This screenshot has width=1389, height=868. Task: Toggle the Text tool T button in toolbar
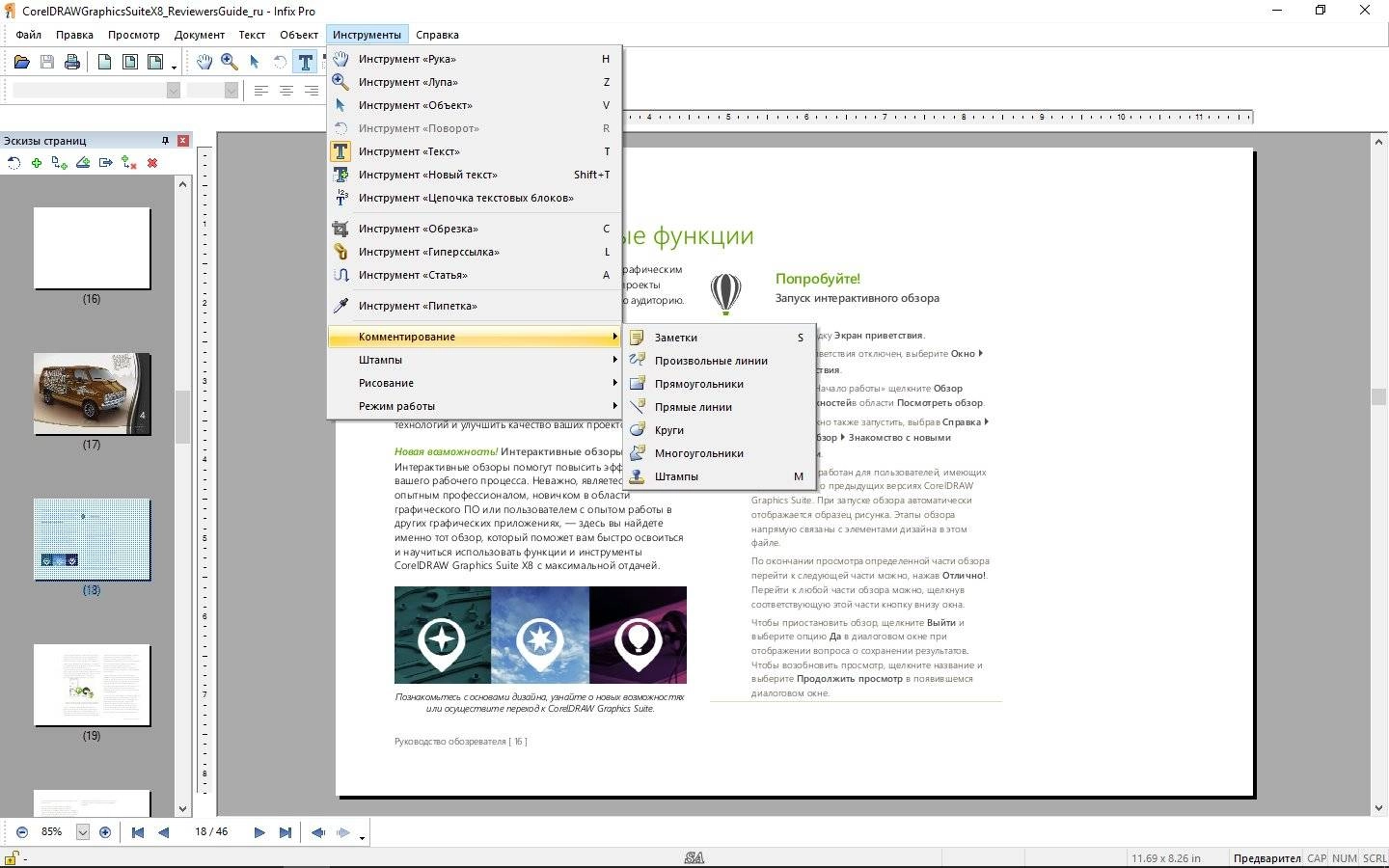305,63
